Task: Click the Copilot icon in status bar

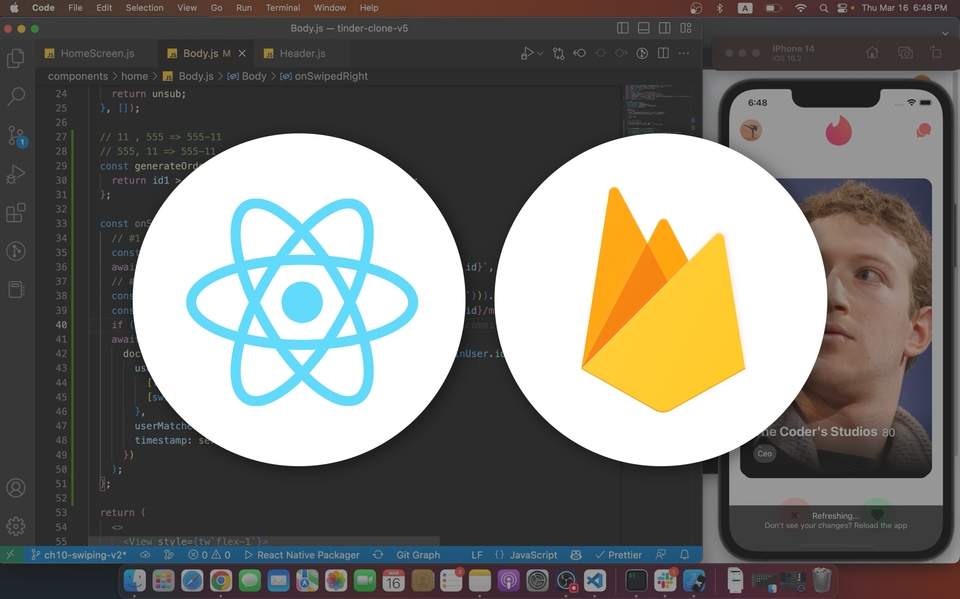Action: (x=576, y=555)
